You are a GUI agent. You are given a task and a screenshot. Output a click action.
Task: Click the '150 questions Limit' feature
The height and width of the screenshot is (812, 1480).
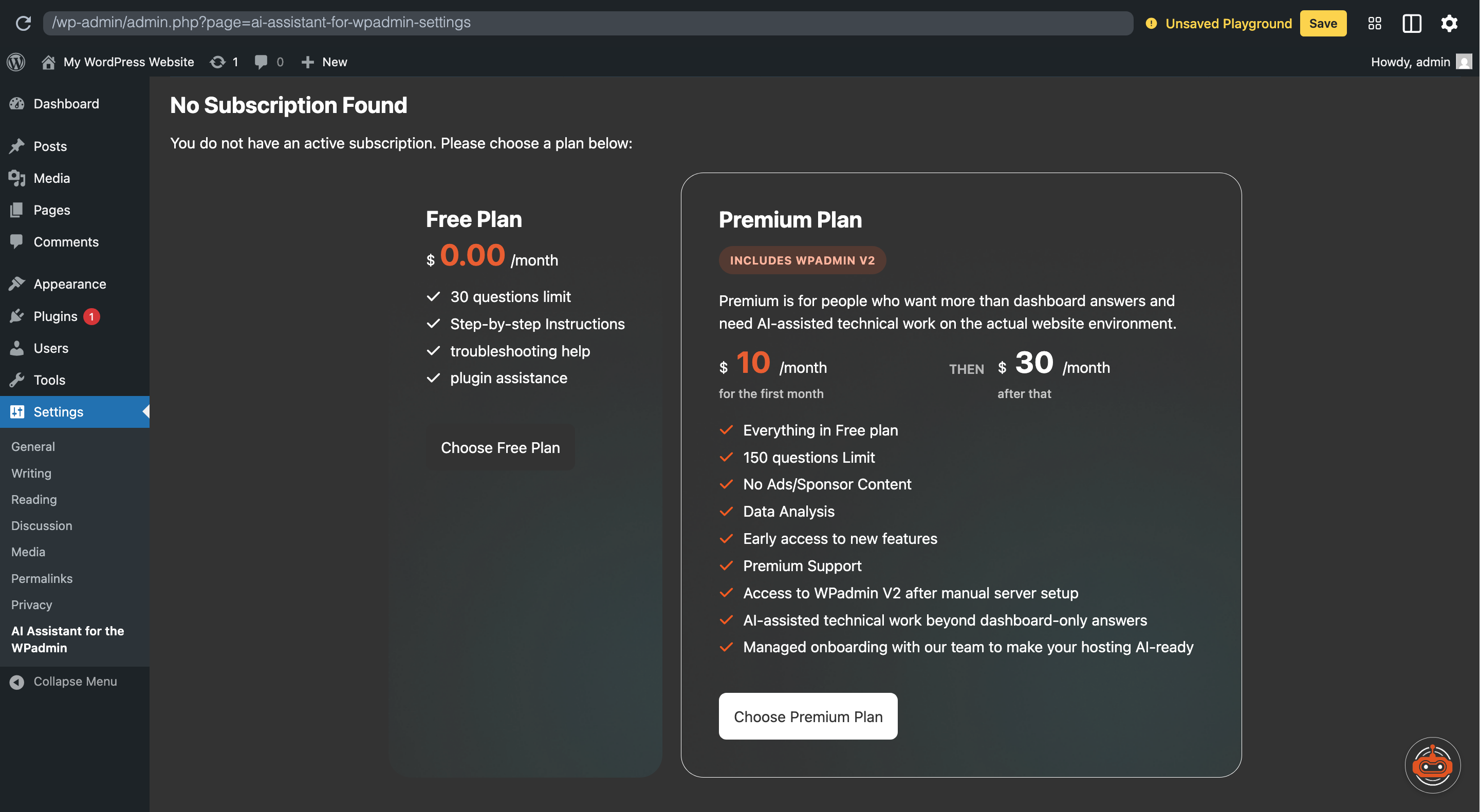[x=808, y=457]
